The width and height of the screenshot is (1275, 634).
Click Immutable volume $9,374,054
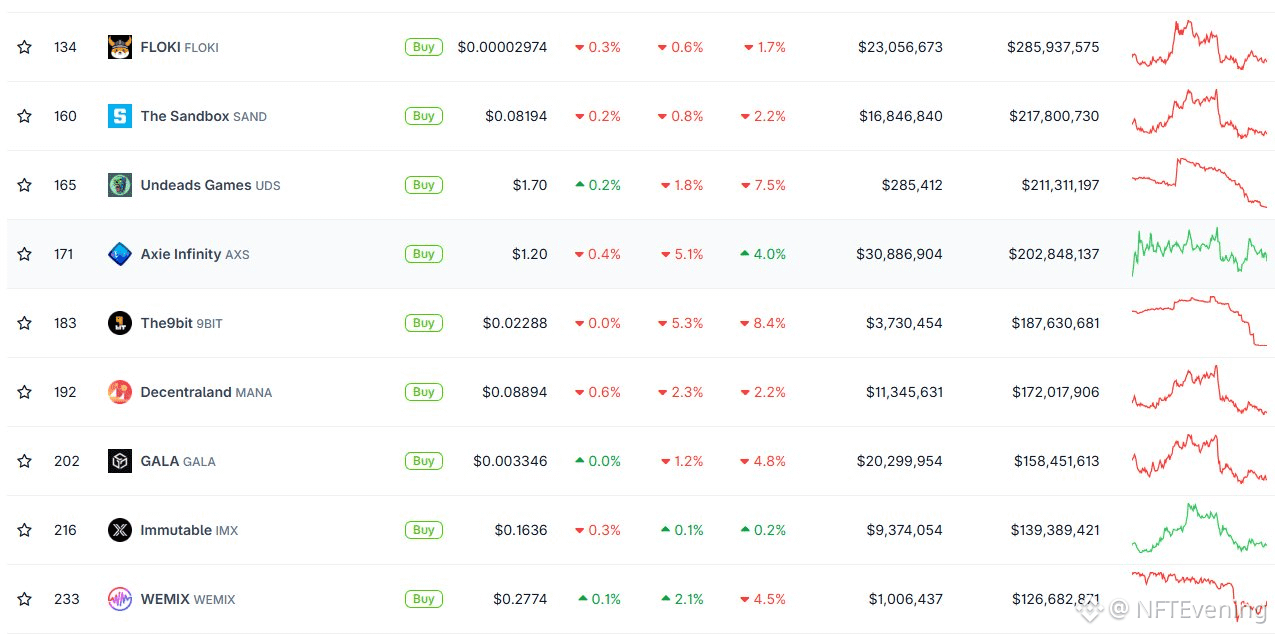click(904, 530)
